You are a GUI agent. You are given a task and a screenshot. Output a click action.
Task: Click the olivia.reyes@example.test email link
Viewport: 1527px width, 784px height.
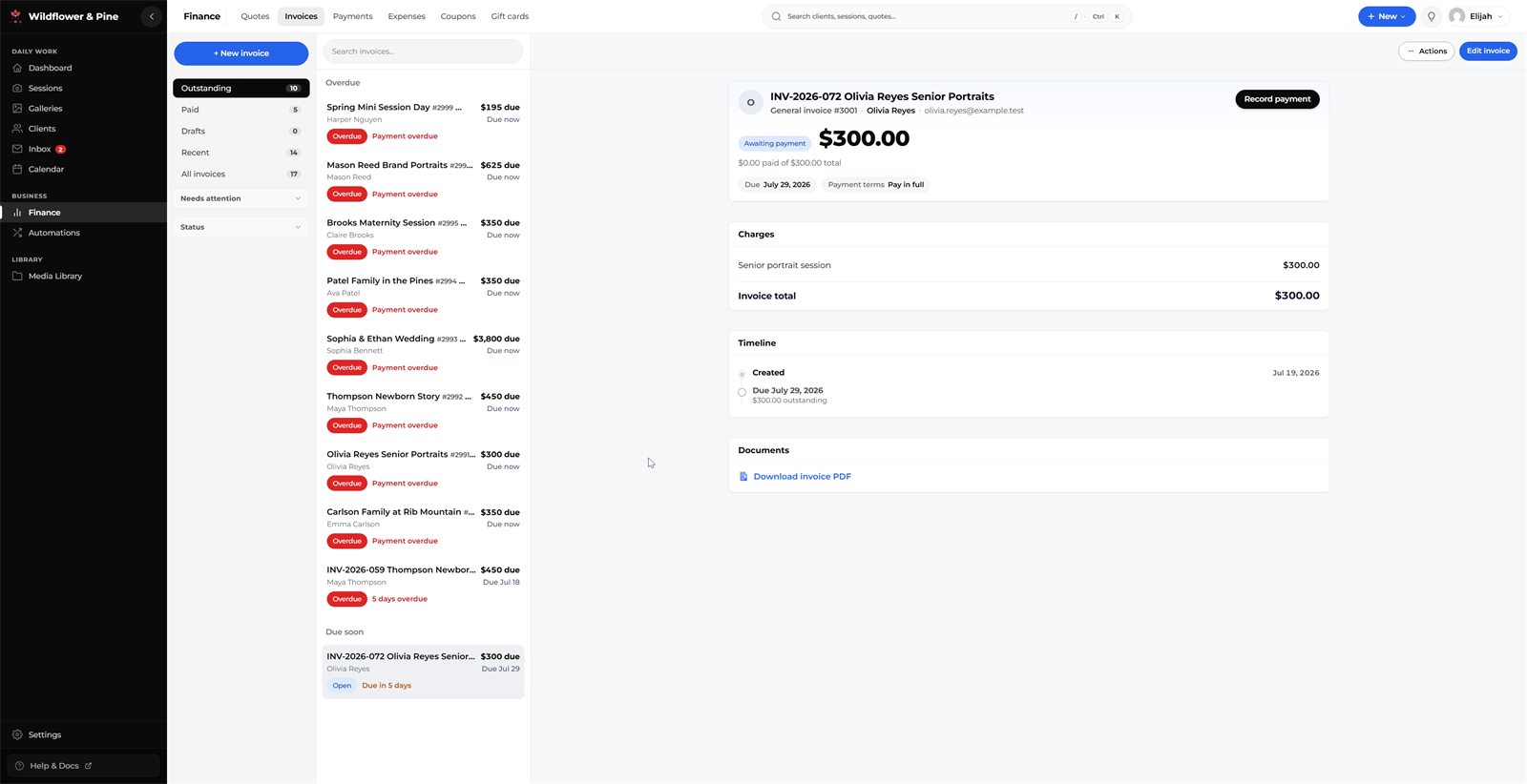point(973,111)
